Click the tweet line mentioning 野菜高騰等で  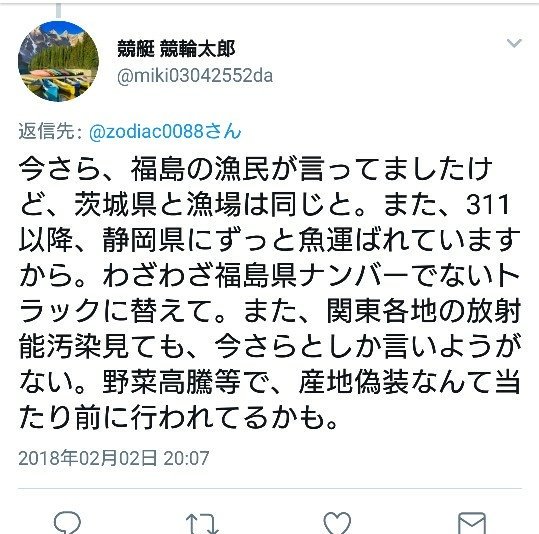click(270, 382)
